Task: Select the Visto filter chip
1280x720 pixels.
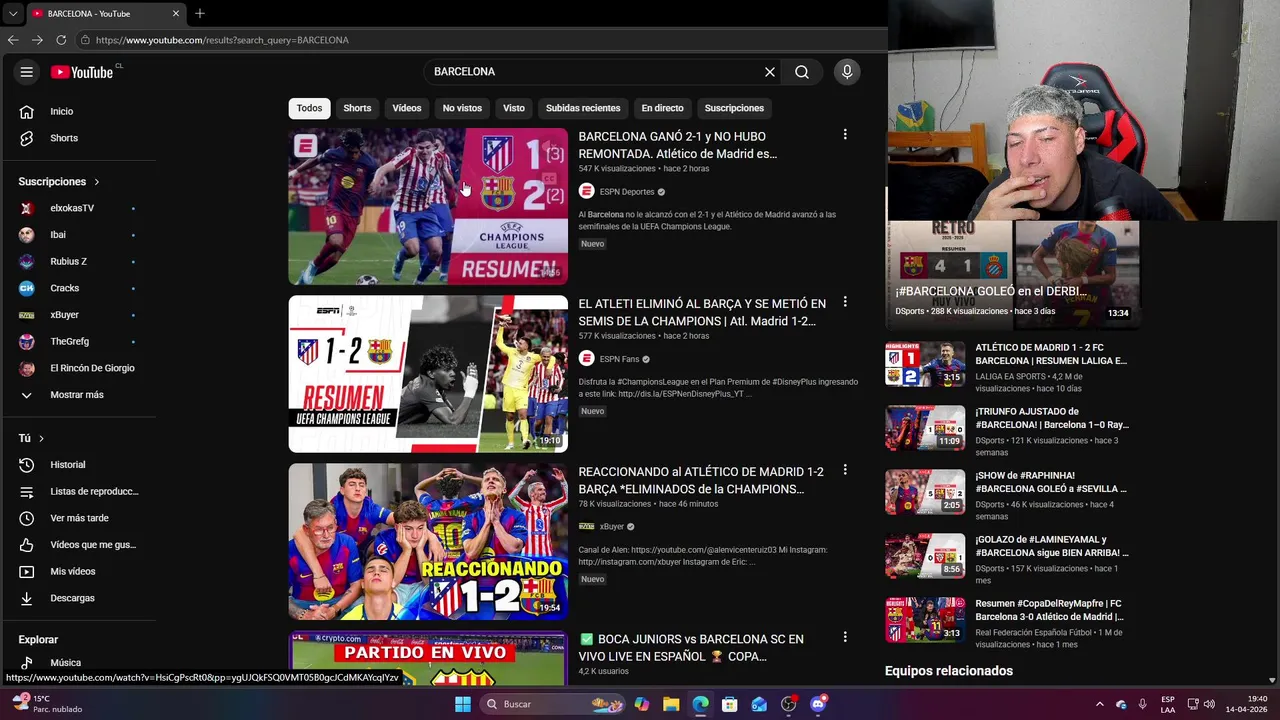Action: 514,108
